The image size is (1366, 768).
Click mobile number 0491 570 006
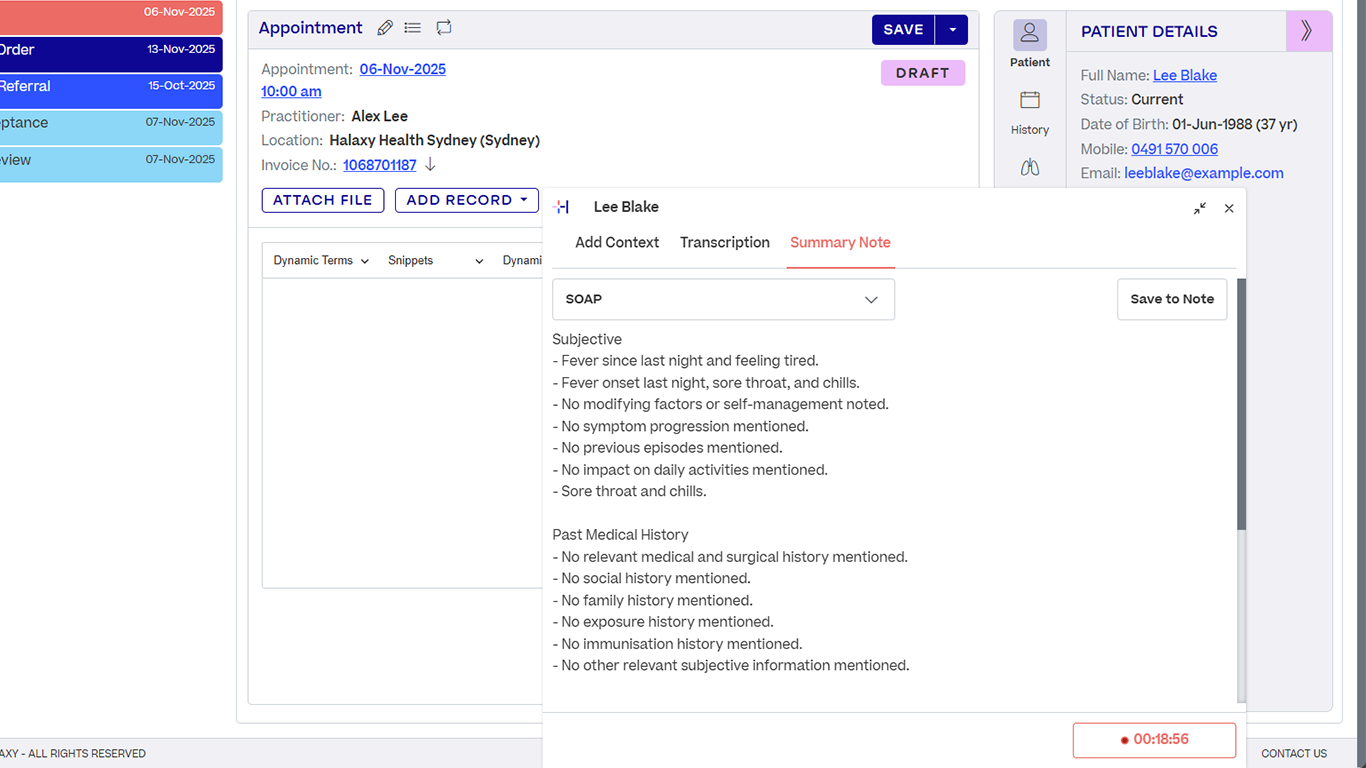click(x=1175, y=149)
